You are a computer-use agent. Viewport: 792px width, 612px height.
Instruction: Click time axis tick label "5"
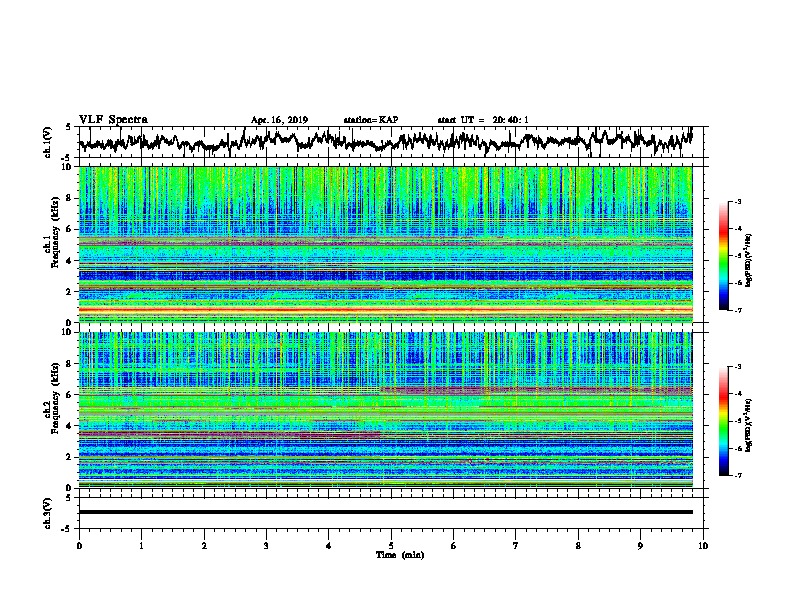tap(391, 546)
